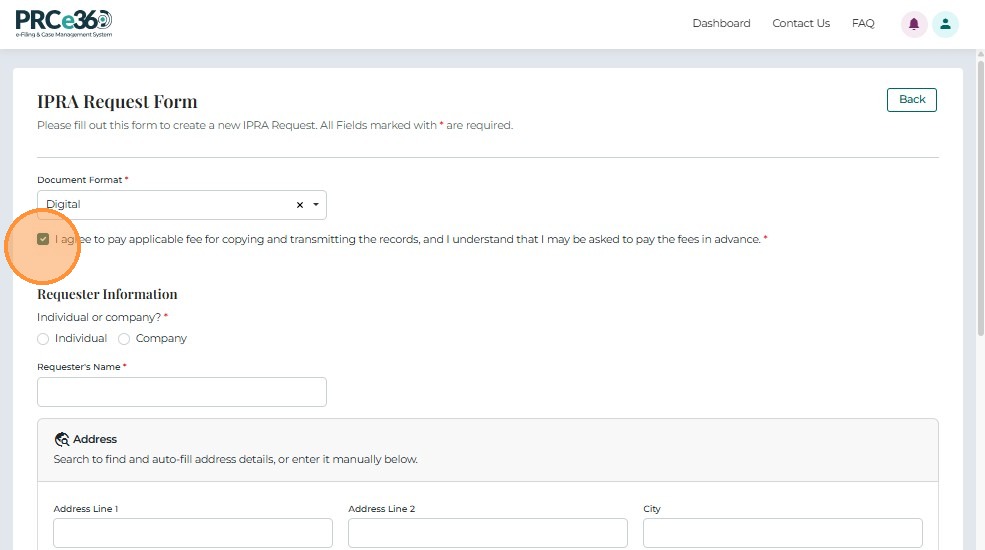Select the Company radio option

click(x=124, y=339)
